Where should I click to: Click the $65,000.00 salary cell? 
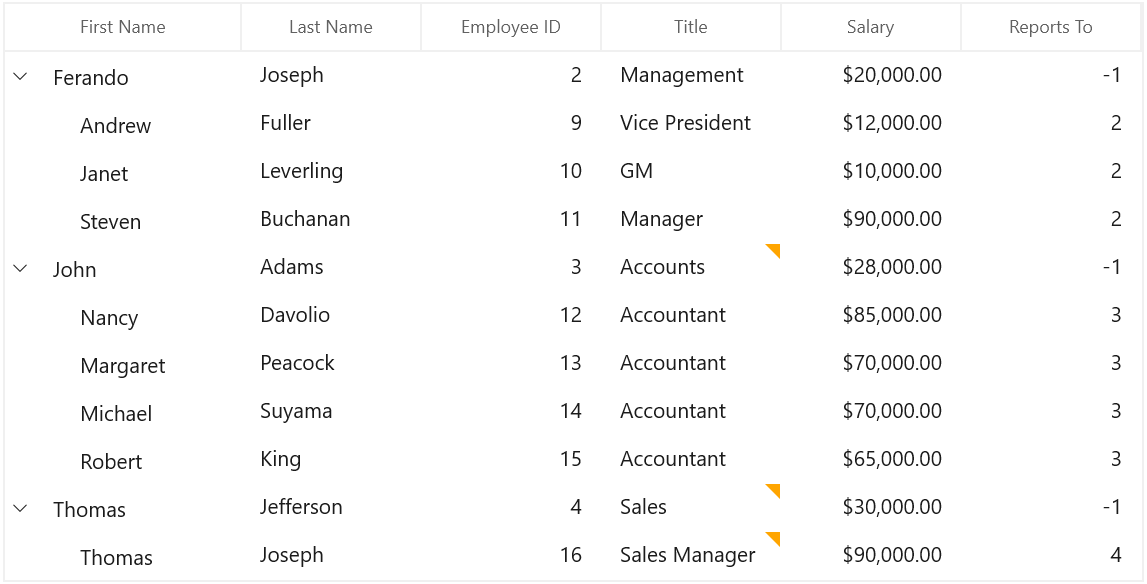(870, 459)
